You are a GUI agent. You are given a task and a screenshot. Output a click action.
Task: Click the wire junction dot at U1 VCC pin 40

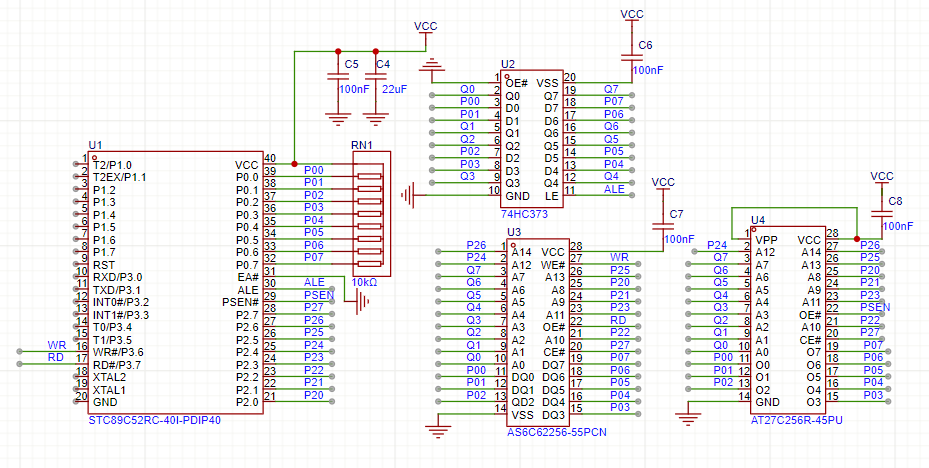294,164
